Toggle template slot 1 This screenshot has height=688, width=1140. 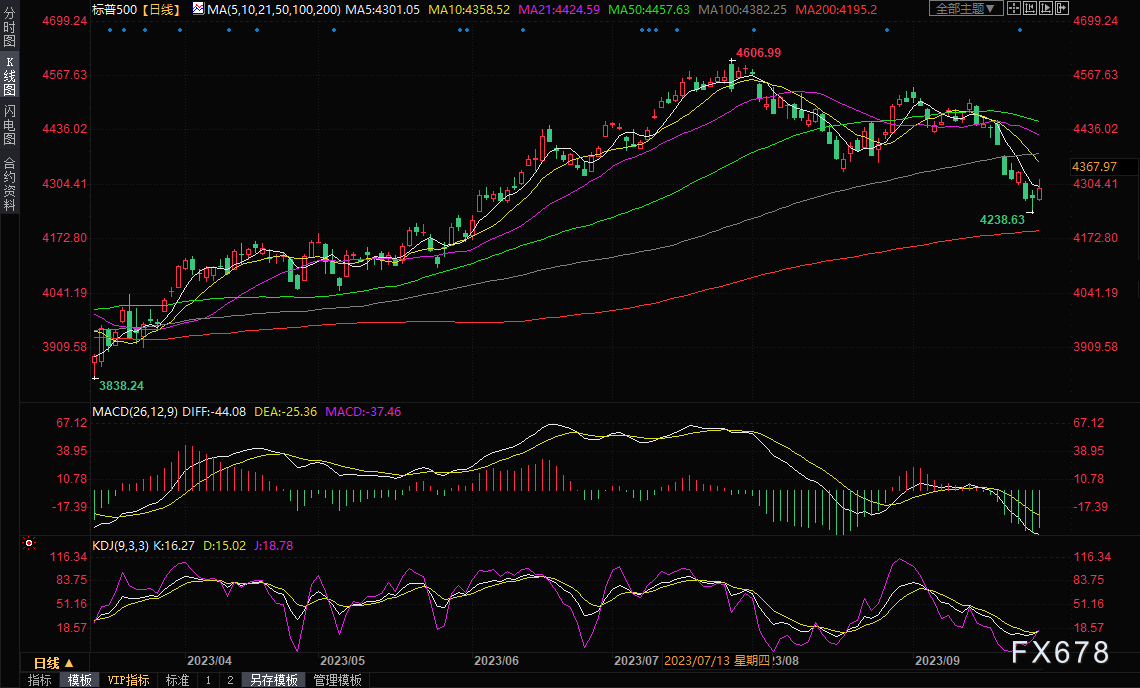click(208, 680)
